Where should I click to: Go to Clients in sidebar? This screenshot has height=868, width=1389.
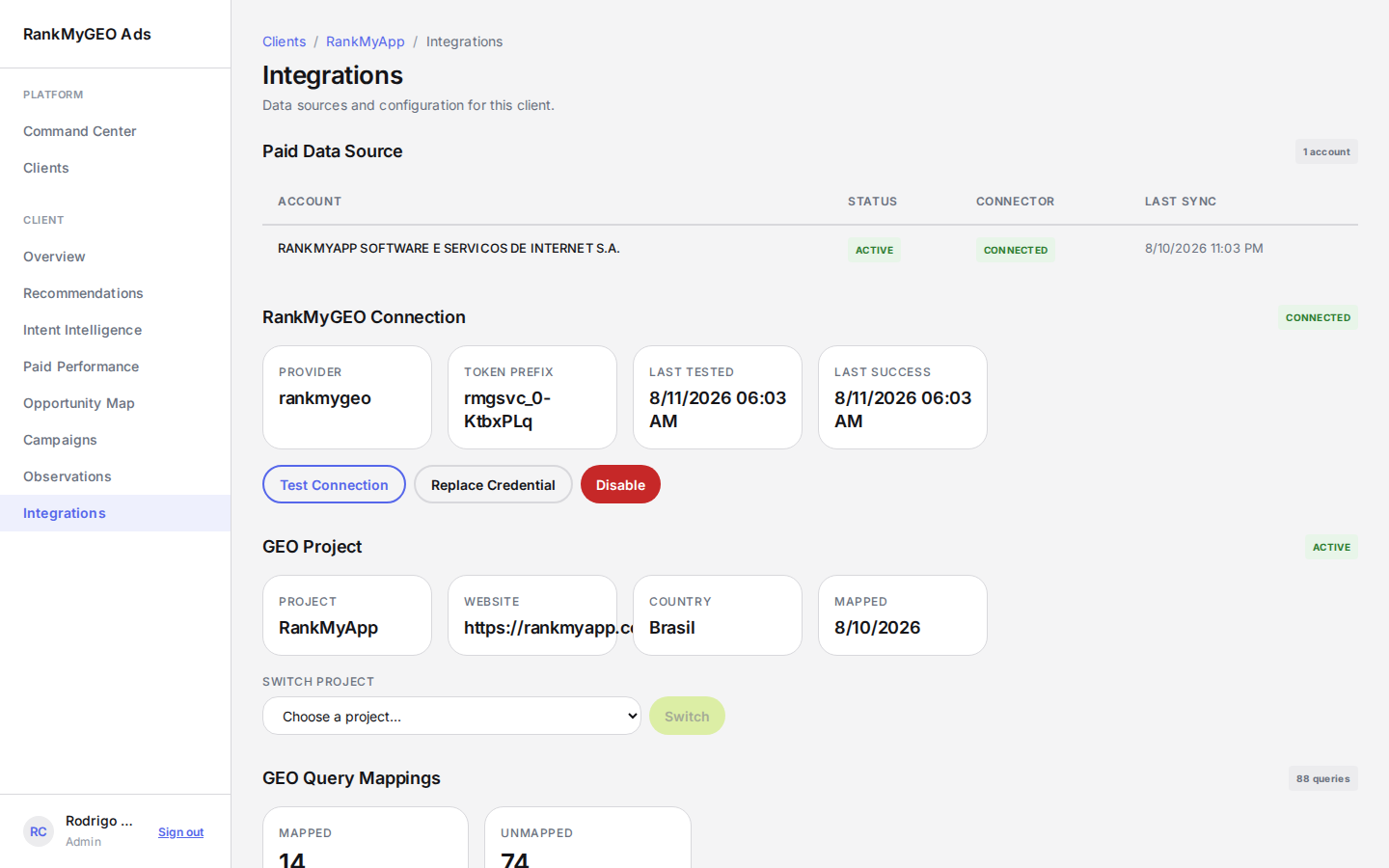[x=116, y=168]
